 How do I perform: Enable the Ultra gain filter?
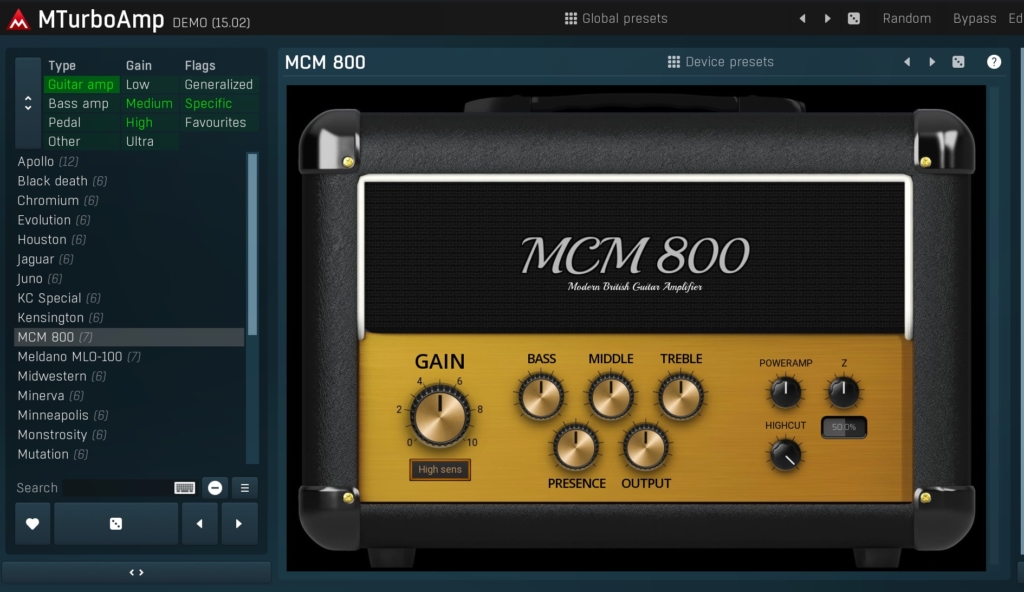(140, 141)
